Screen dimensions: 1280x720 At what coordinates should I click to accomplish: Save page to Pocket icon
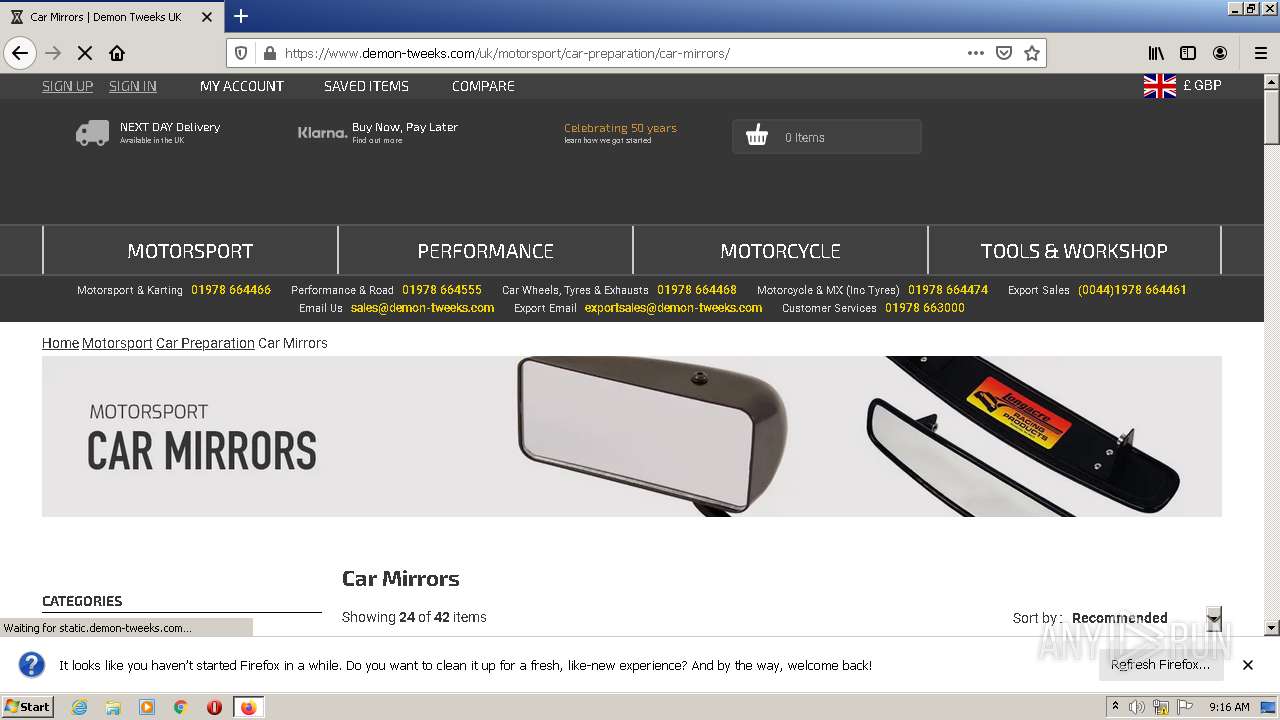[1004, 53]
